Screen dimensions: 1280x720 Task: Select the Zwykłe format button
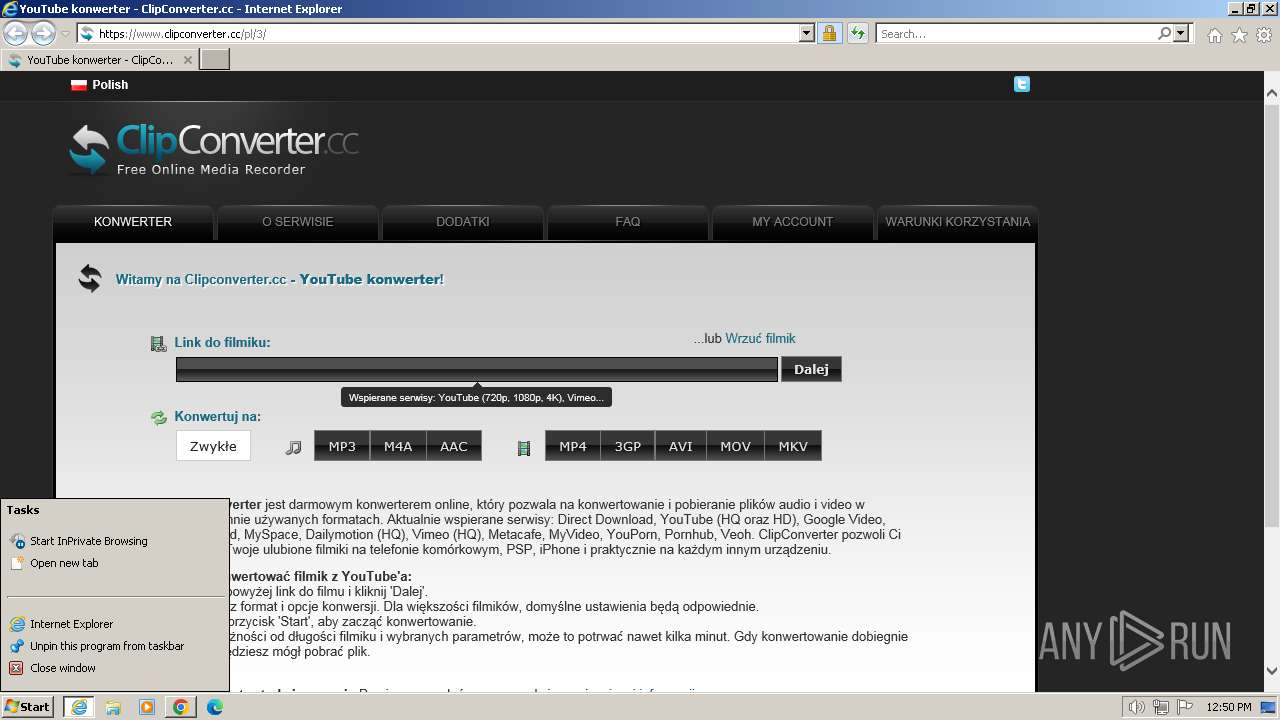tap(213, 446)
